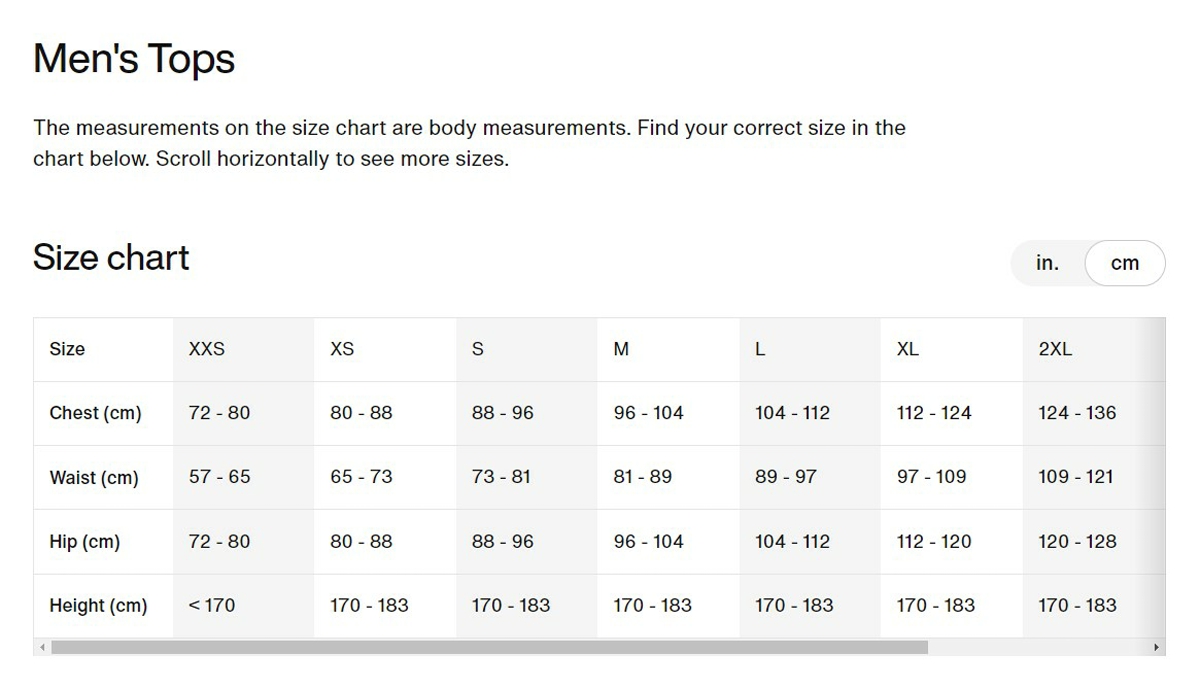Click the L chest value 104 - 112
1200x689 pixels.
(792, 413)
